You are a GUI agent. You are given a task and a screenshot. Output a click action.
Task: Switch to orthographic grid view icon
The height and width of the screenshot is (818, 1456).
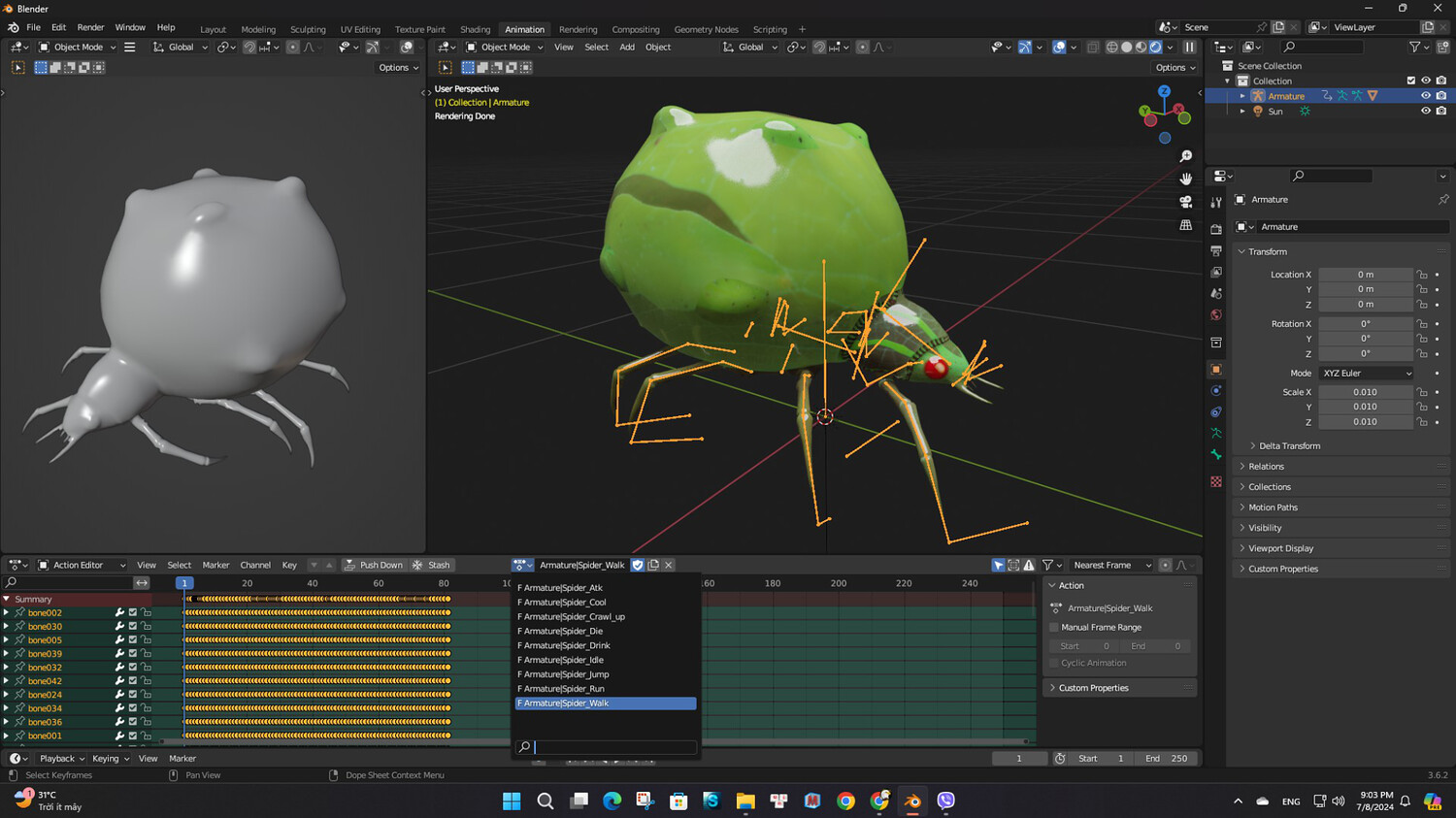[1185, 225]
